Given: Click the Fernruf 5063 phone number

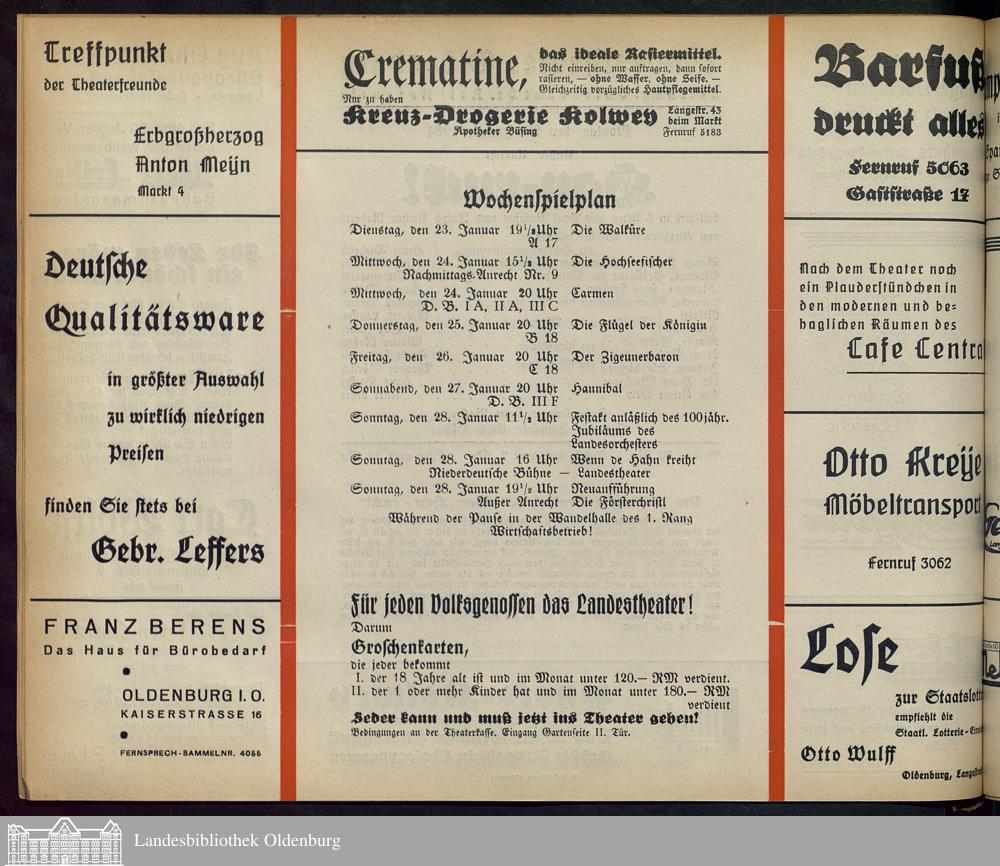Looking at the screenshot, I should [x=909, y=167].
